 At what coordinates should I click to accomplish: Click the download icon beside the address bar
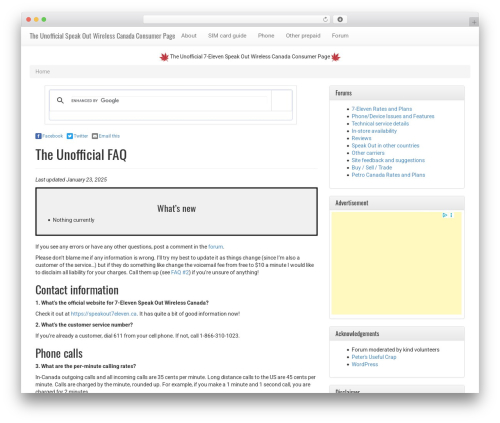(x=340, y=19)
